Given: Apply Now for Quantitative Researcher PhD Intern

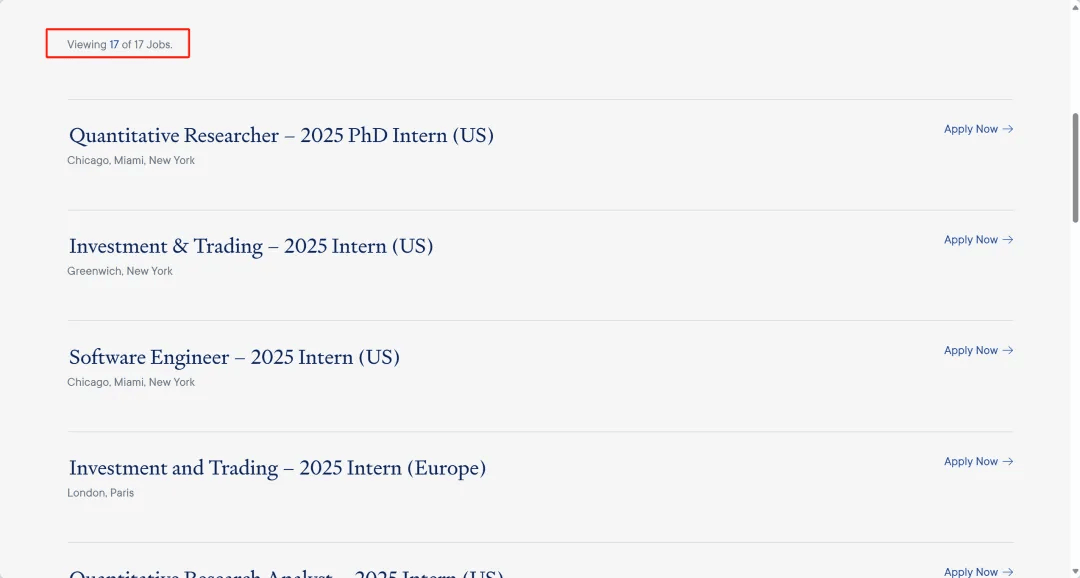Looking at the screenshot, I should click(970, 129).
